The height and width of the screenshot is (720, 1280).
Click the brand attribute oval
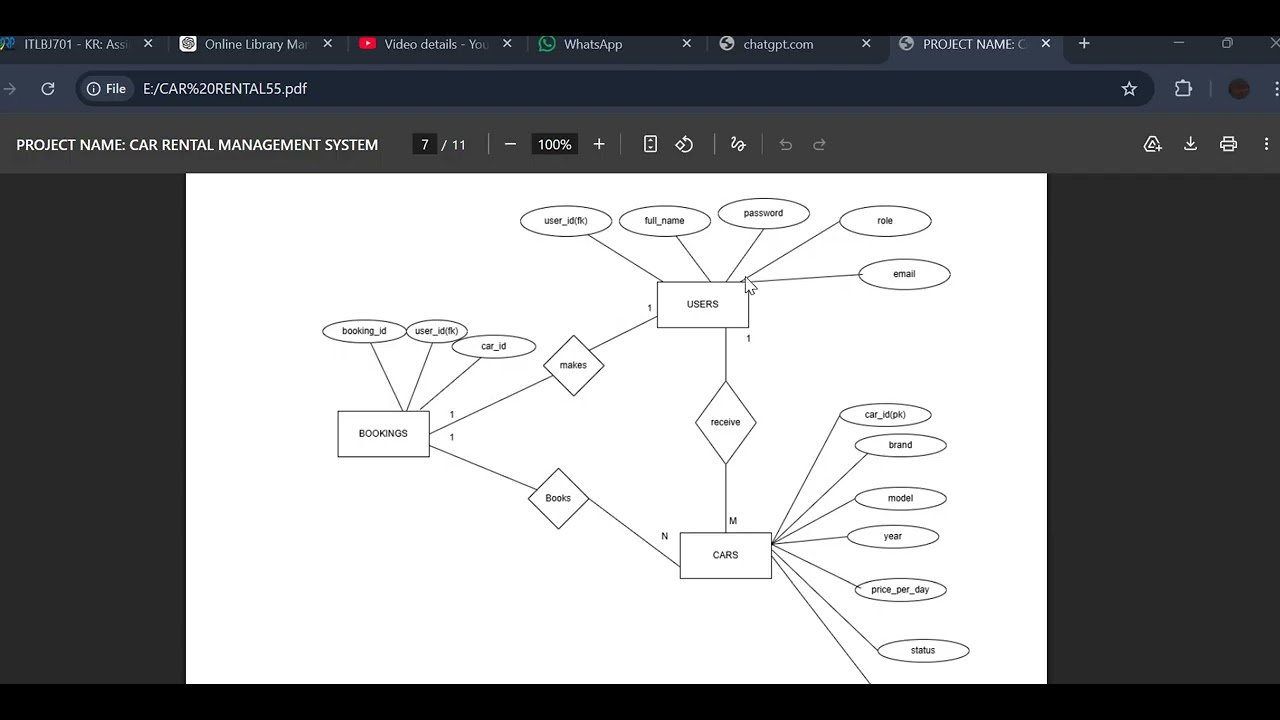(x=900, y=445)
